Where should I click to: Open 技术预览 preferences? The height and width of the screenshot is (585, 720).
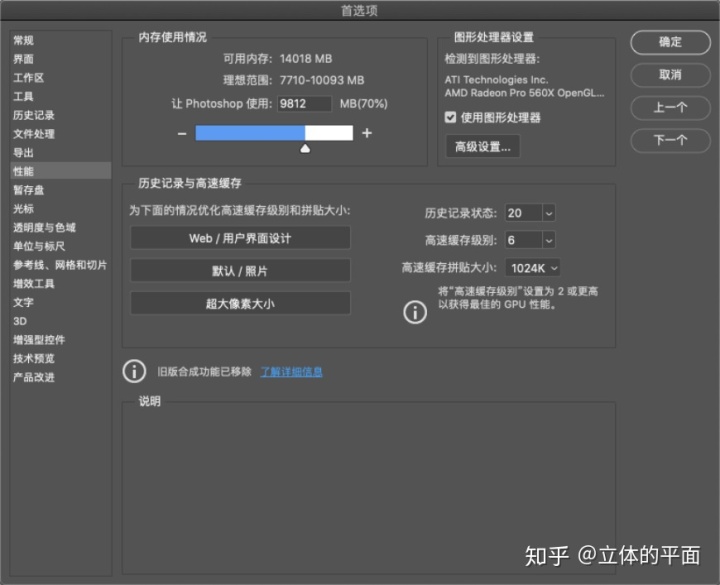click(60, 359)
